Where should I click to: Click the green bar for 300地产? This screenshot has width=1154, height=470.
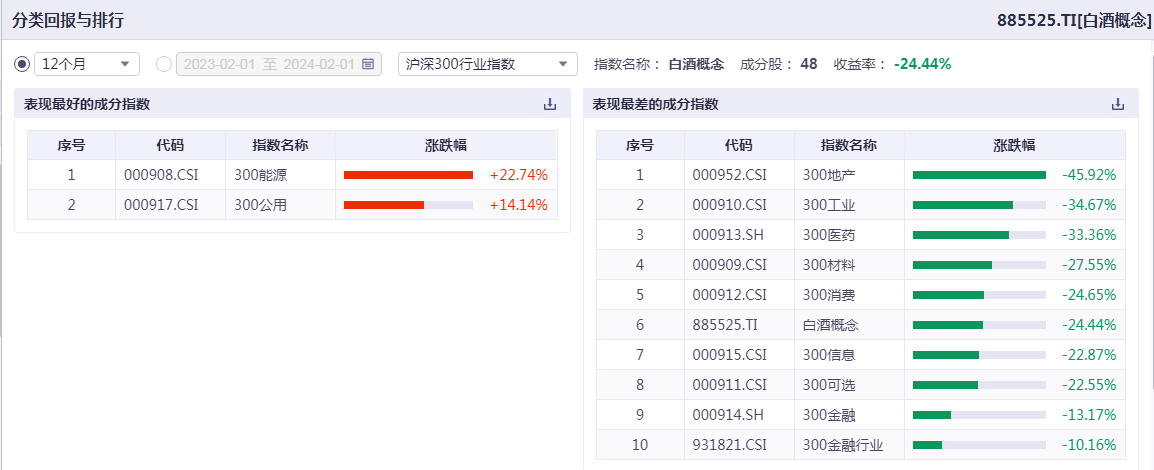pyautogui.click(x=978, y=175)
